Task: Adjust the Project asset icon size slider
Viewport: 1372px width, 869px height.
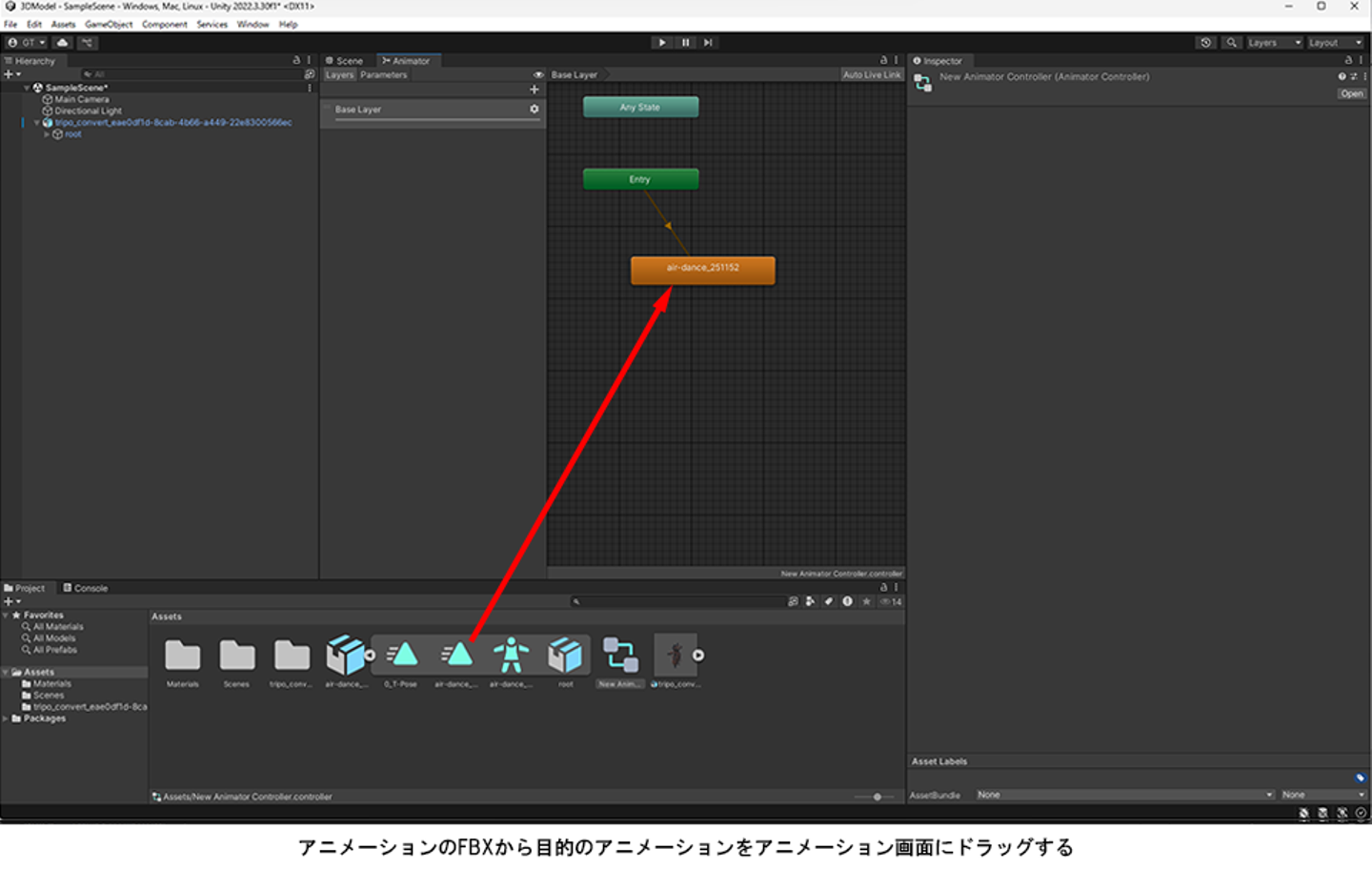Action: point(877,797)
